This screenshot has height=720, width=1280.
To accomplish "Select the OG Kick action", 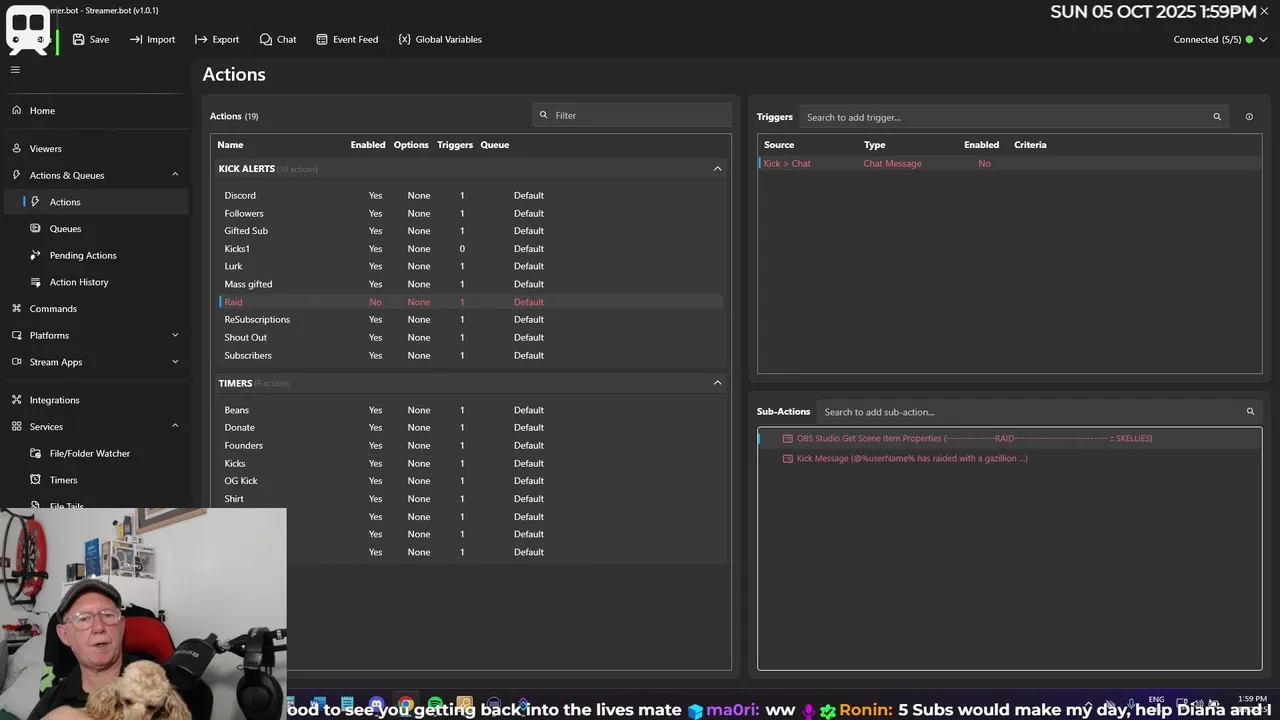I will click(x=470, y=481).
